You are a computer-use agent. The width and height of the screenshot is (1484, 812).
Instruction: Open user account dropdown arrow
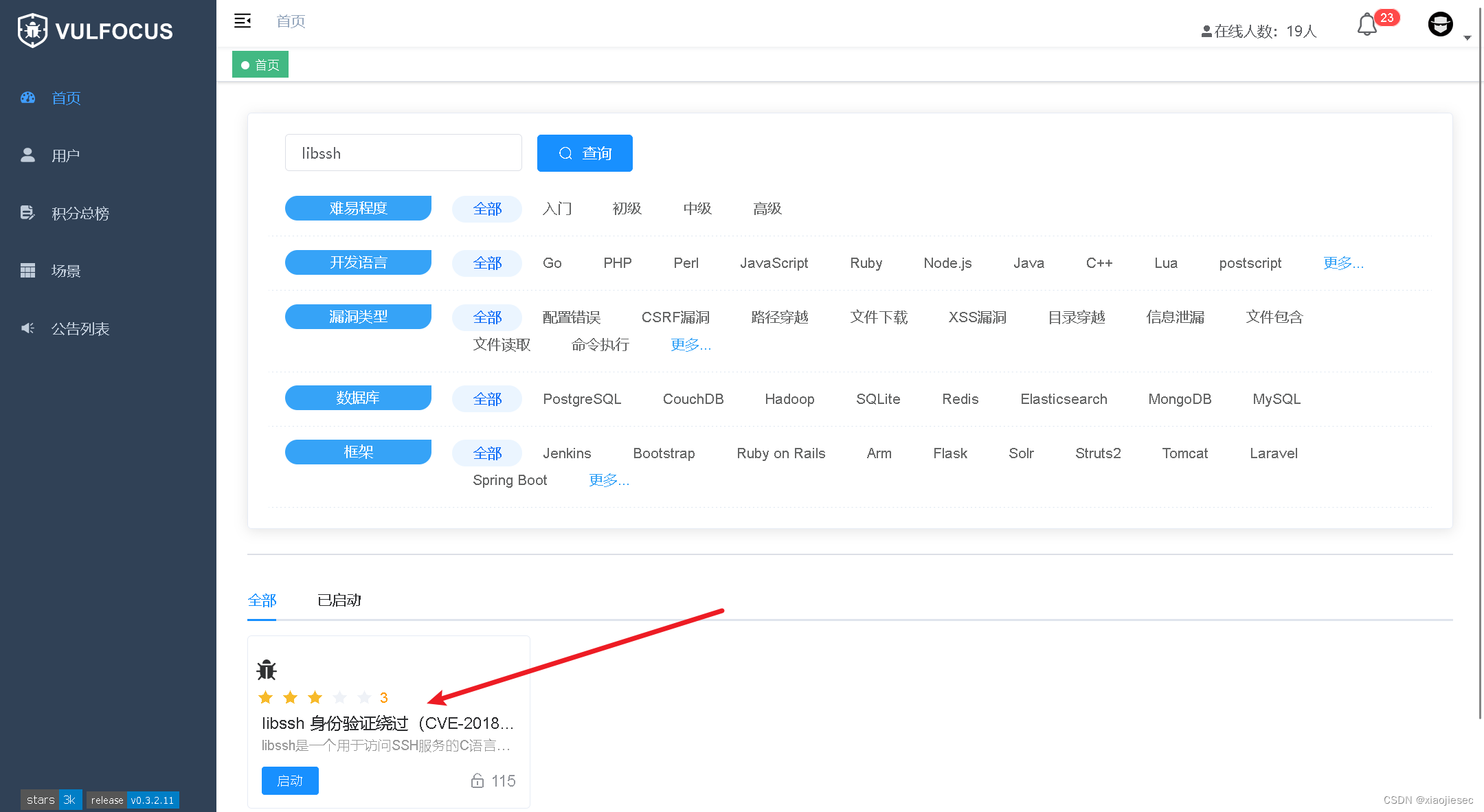tap(1467, 38)
